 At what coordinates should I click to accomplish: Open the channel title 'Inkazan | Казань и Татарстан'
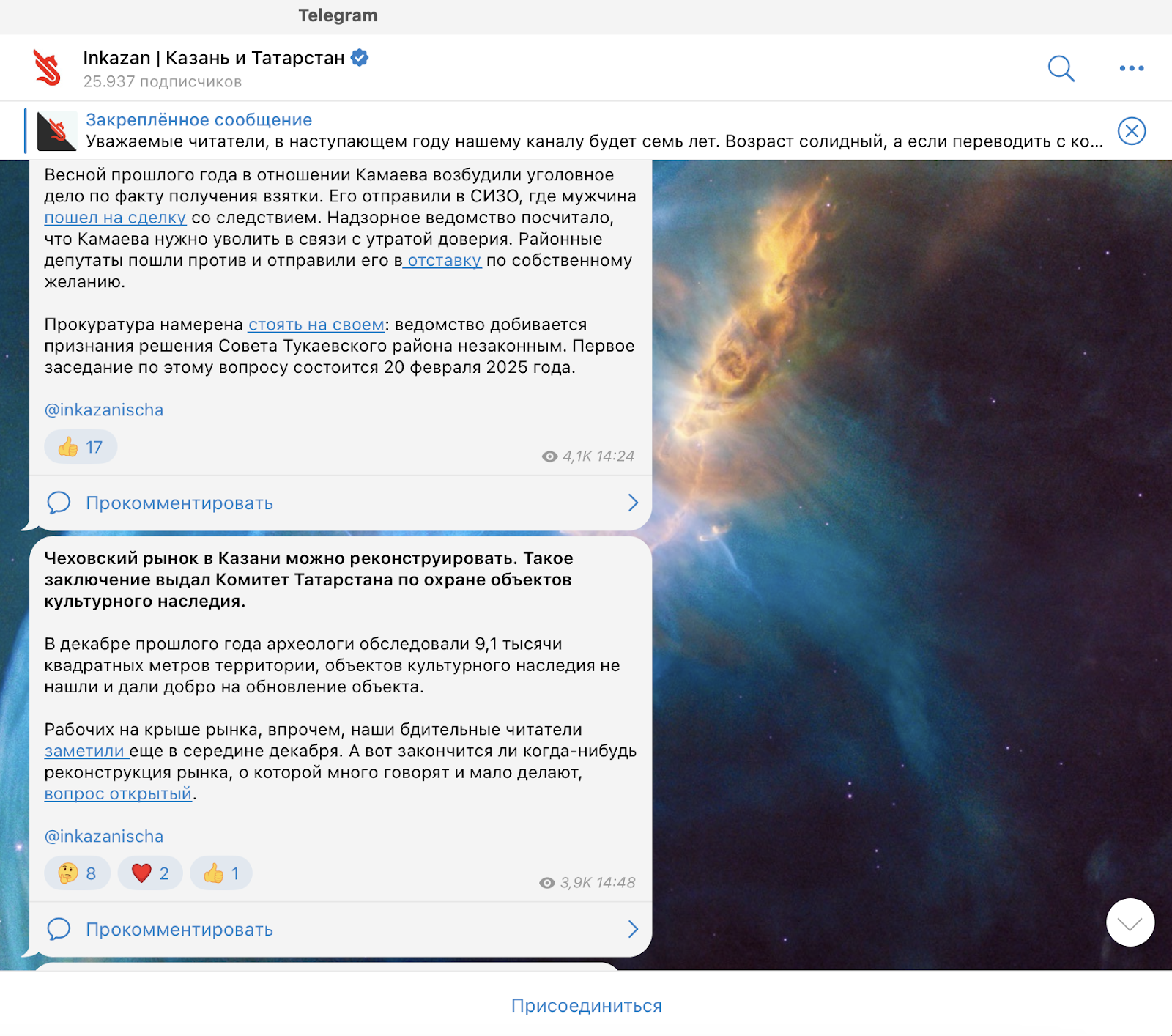[214, 58]
